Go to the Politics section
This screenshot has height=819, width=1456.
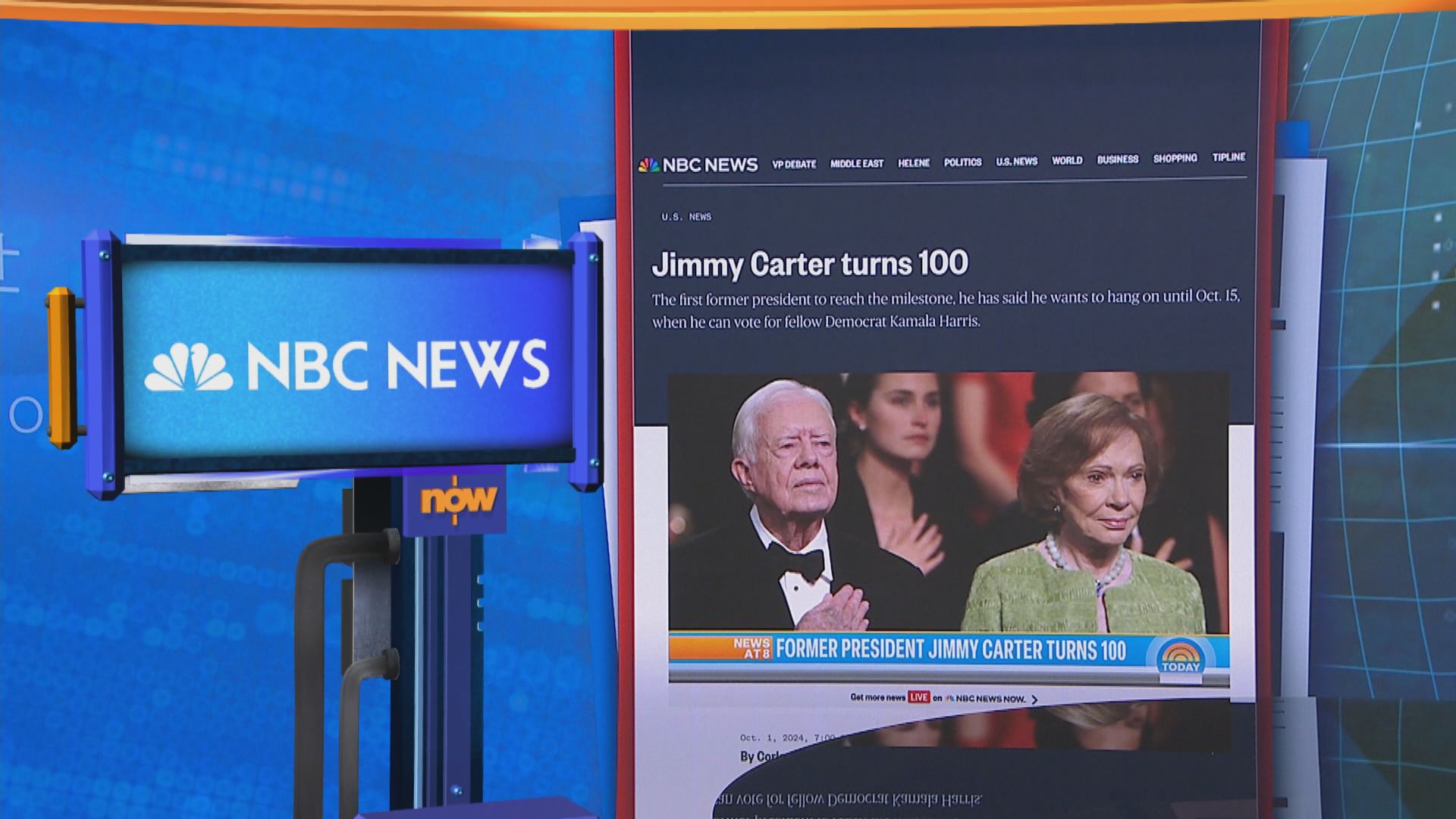[x=962, y=162]
